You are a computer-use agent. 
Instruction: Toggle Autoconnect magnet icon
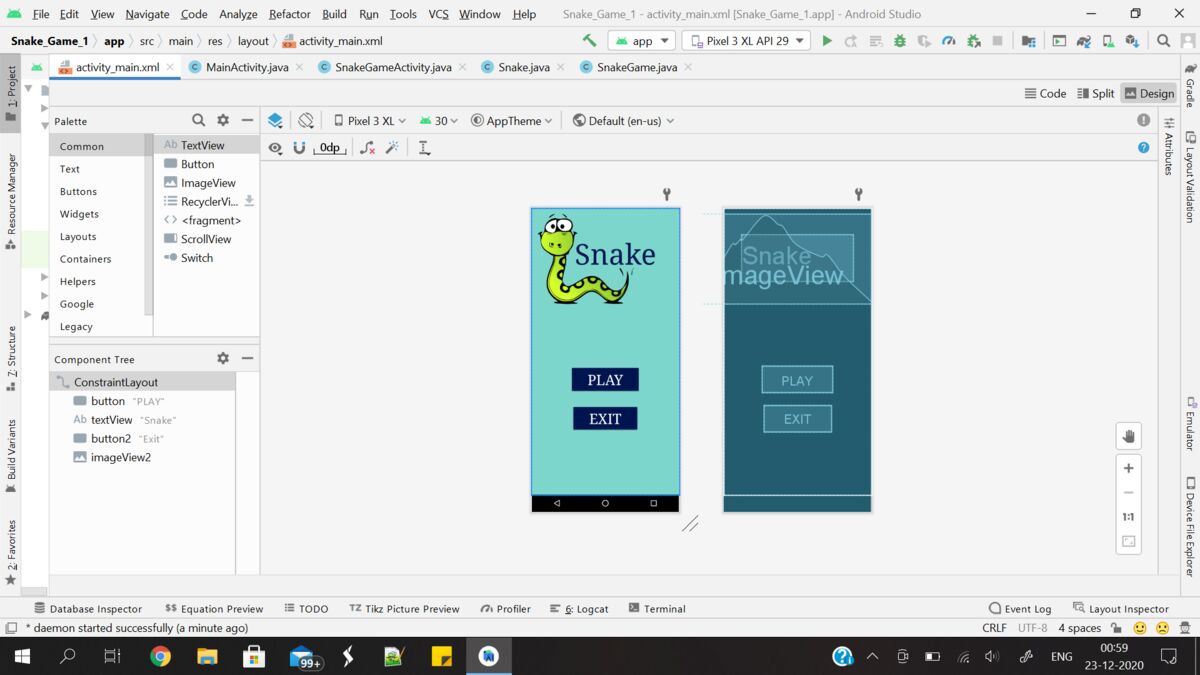299,147
